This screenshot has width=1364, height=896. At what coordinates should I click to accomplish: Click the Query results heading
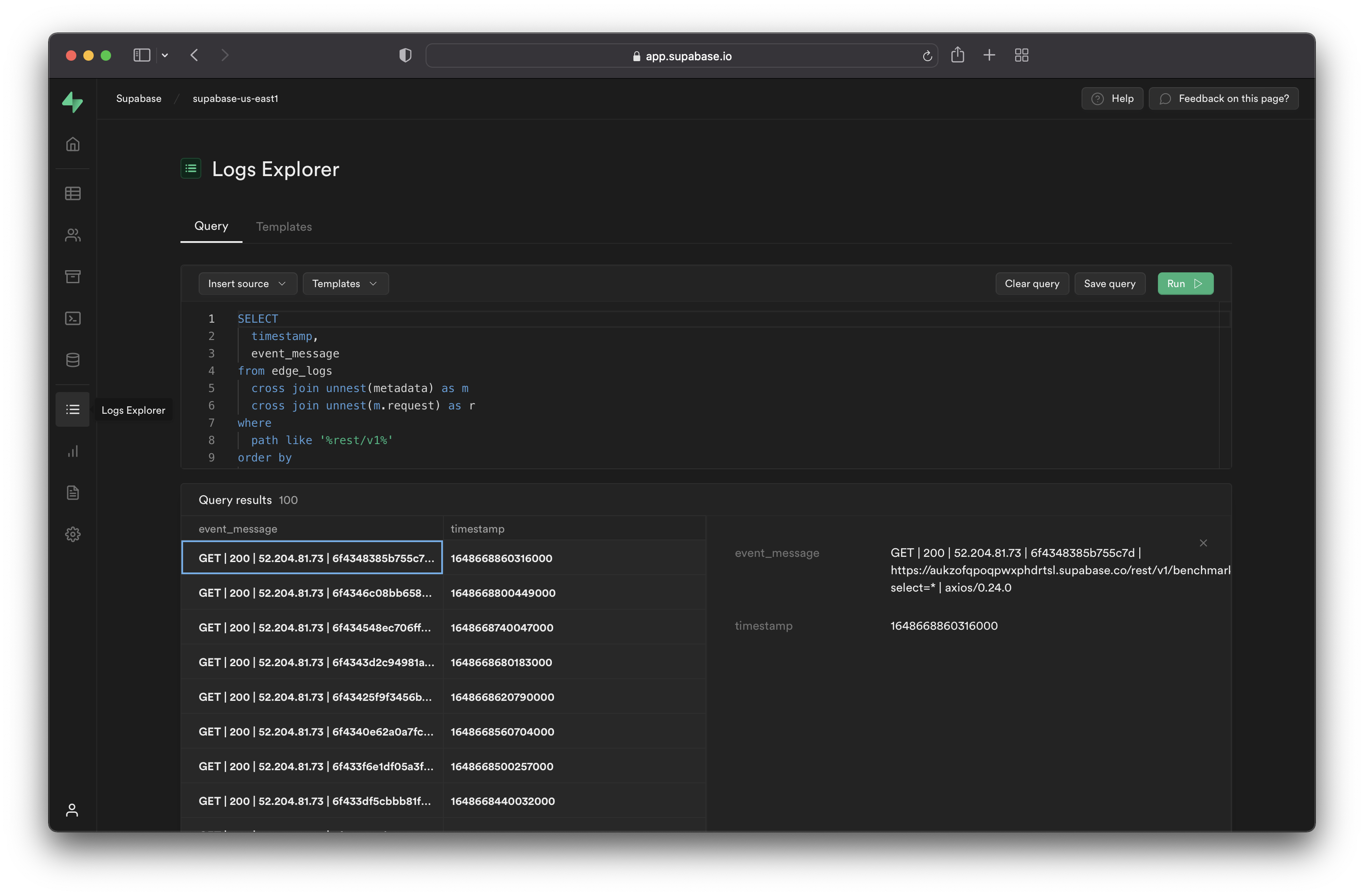(235, 500)
